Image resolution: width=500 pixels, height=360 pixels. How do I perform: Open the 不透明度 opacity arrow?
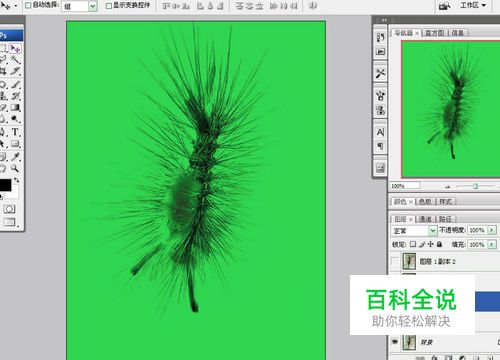[x=492, y=230]
